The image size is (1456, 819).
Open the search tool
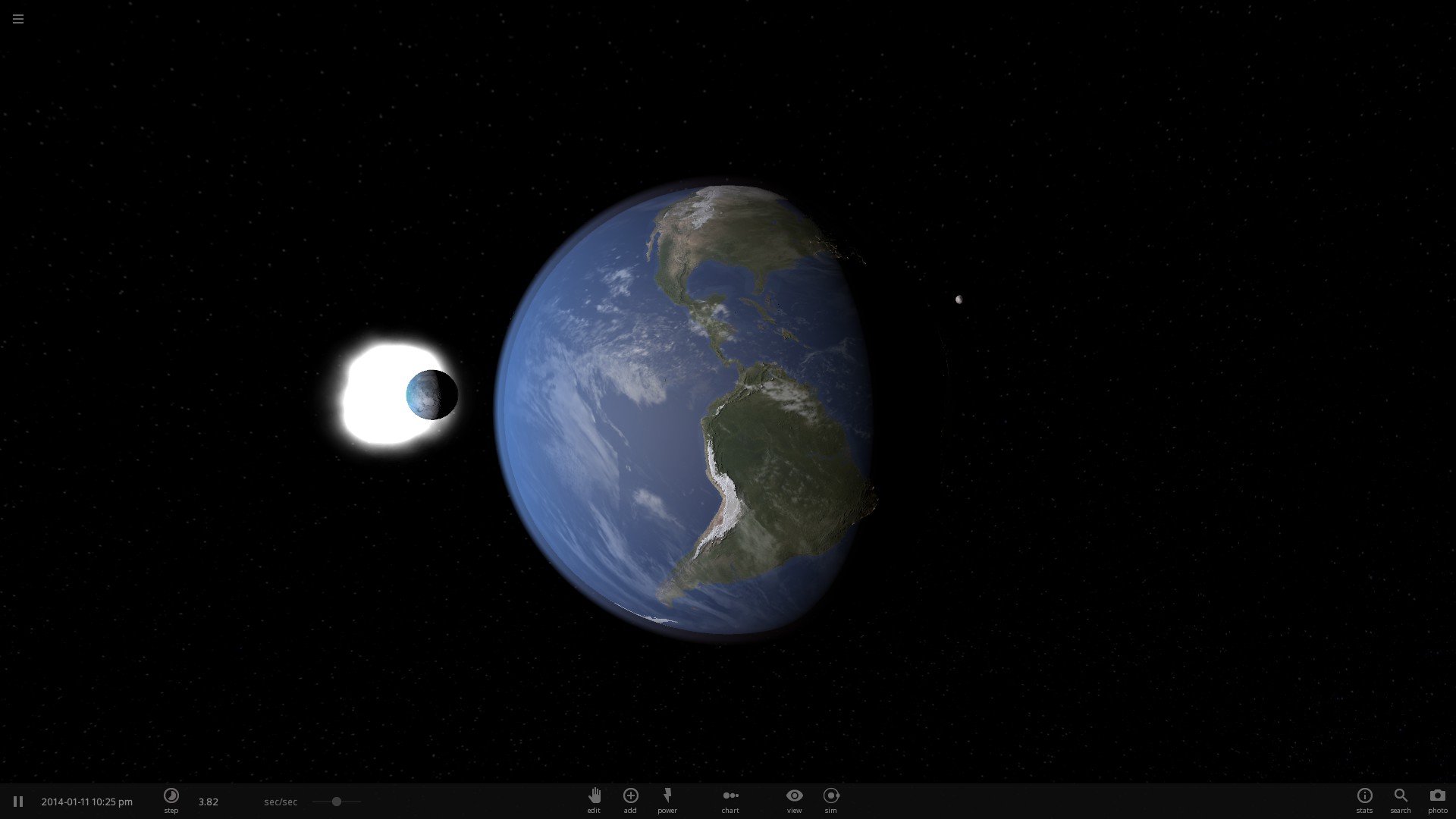click(x=1401, y=799)
